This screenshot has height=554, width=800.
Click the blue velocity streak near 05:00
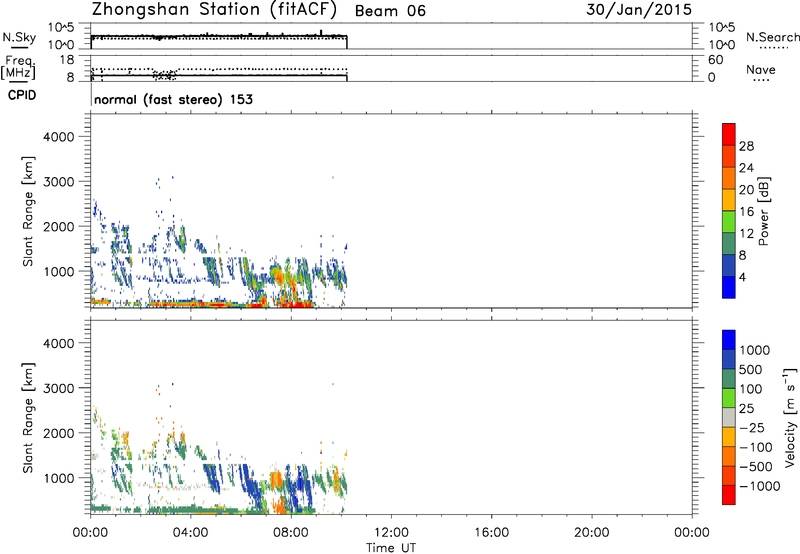[x=214, y=479]
